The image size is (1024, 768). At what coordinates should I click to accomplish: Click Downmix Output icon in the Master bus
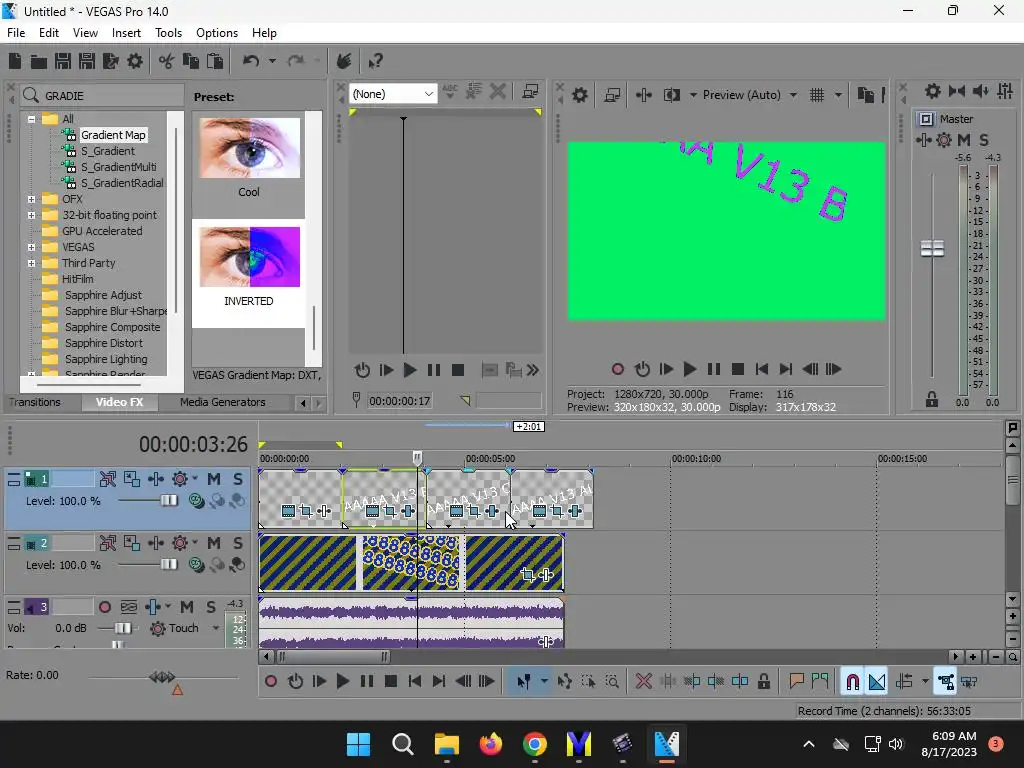[x=957, y=91]
